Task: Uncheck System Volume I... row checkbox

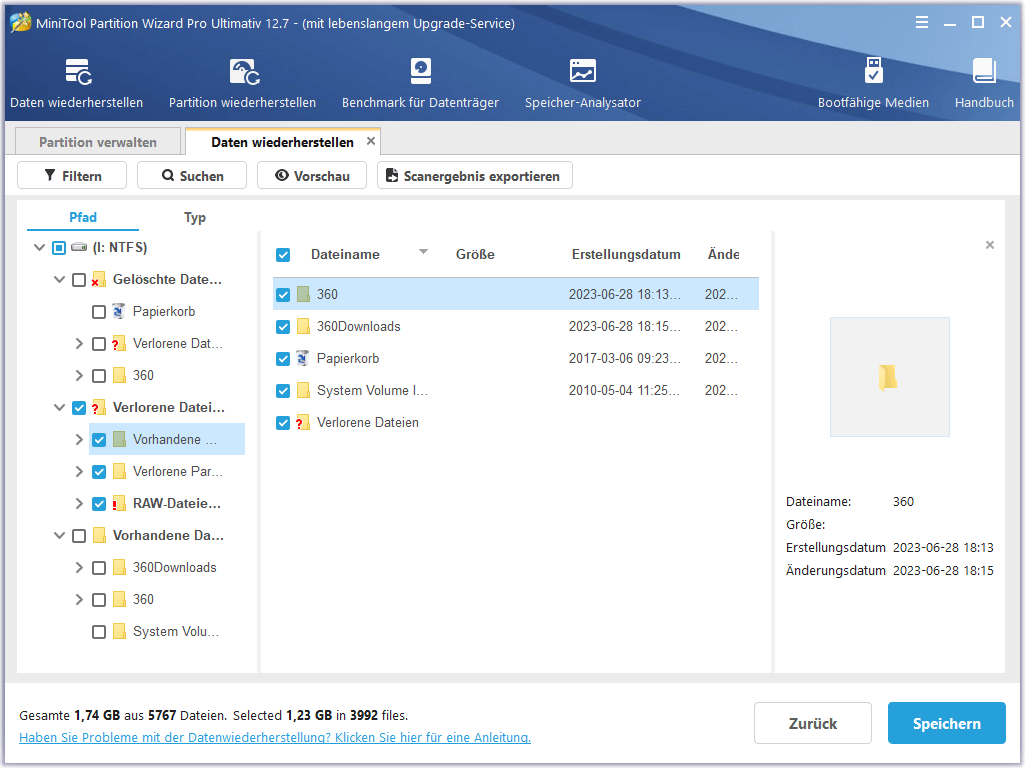Action: (283, 391)
